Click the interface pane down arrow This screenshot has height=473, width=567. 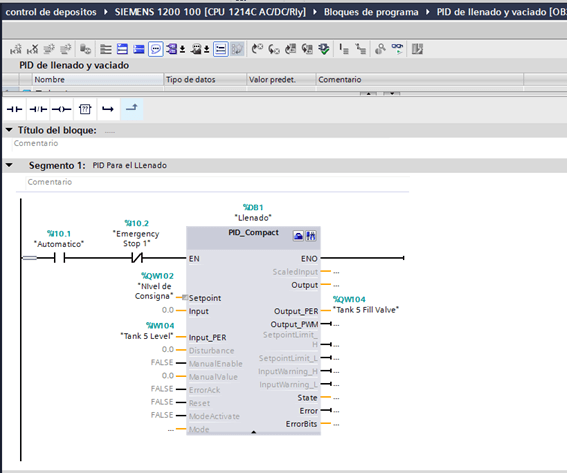392,94
